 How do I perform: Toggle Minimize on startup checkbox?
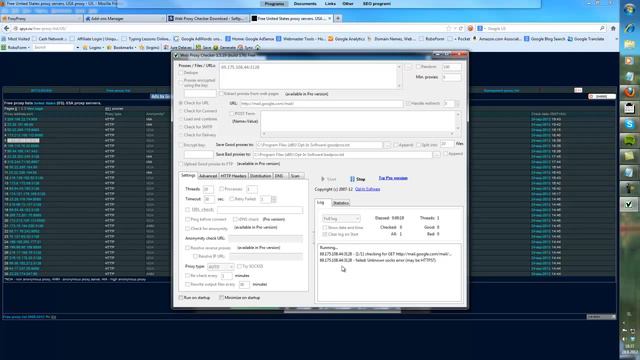tap(221, 298)
